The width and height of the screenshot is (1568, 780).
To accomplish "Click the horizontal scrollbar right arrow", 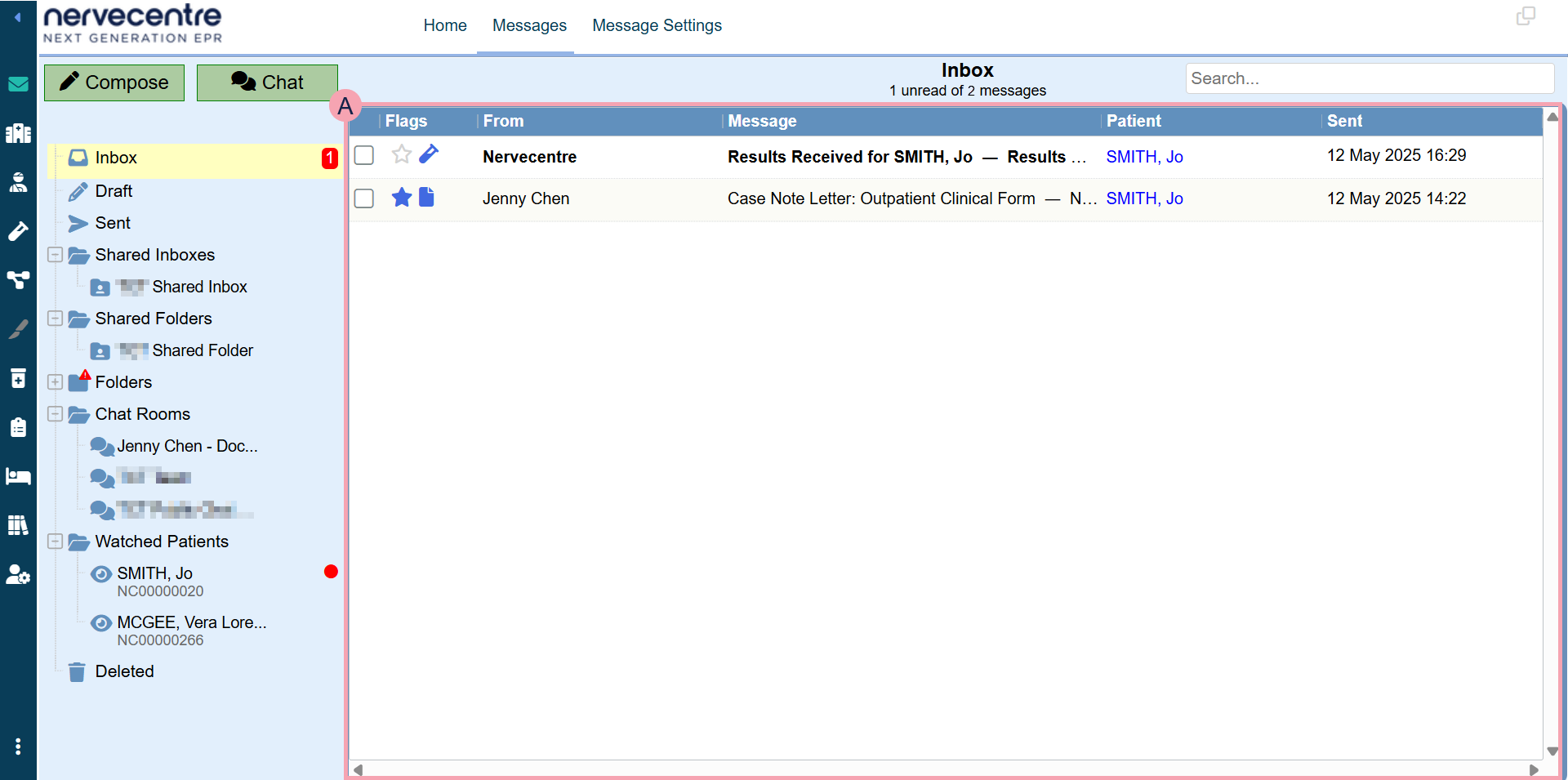I will tap(1534, 769).
